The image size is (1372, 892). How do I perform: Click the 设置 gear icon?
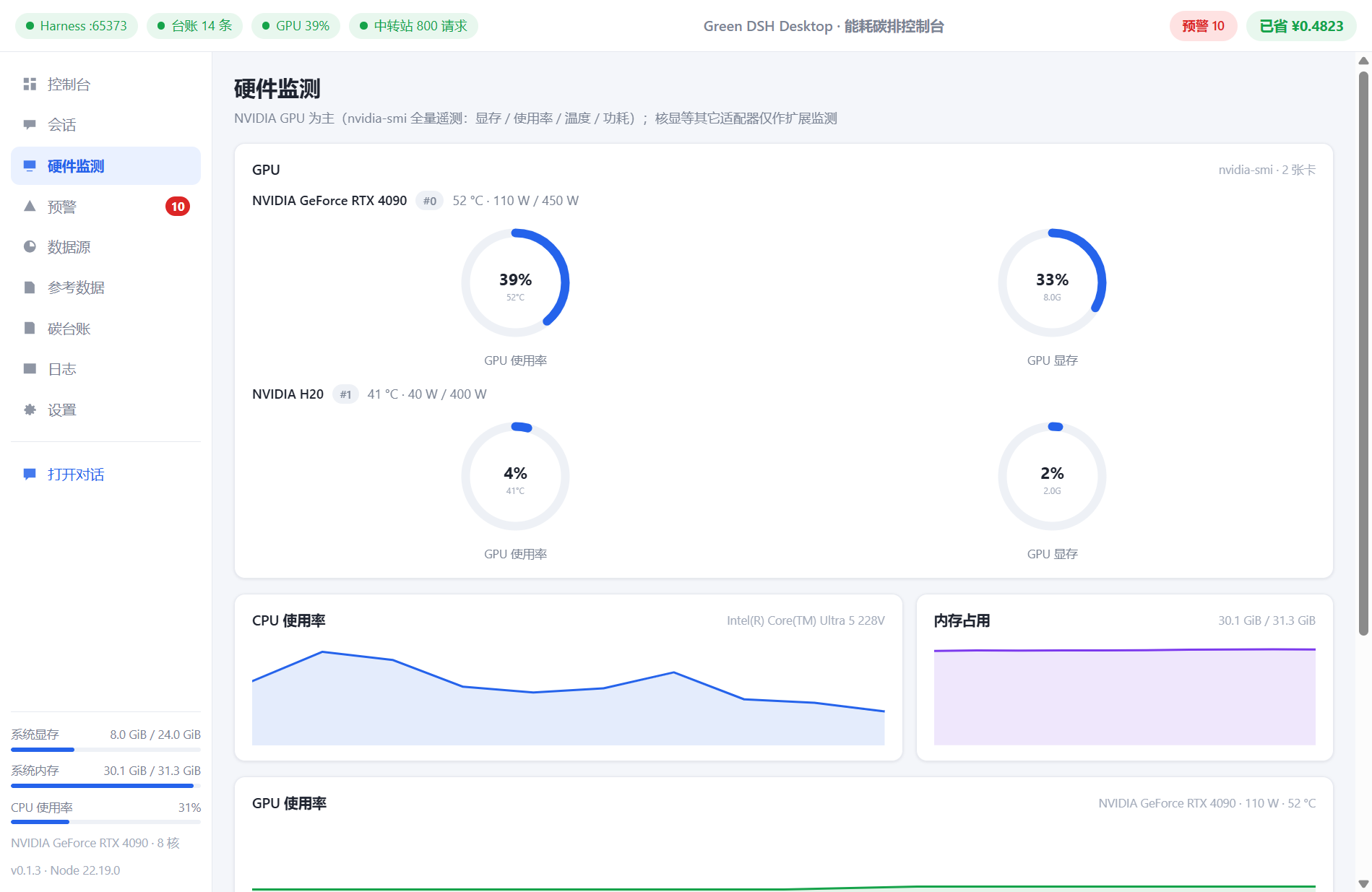tap(30, 410)
